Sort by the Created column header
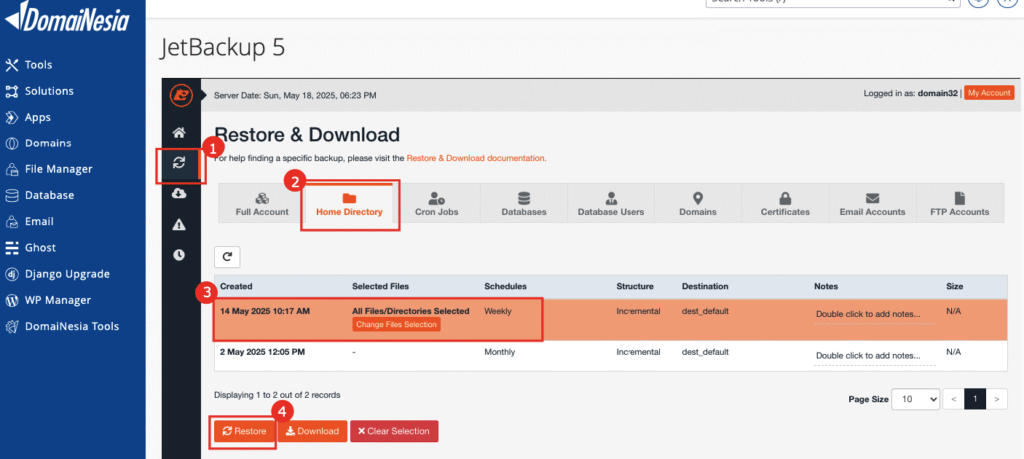 click(236, 287)
